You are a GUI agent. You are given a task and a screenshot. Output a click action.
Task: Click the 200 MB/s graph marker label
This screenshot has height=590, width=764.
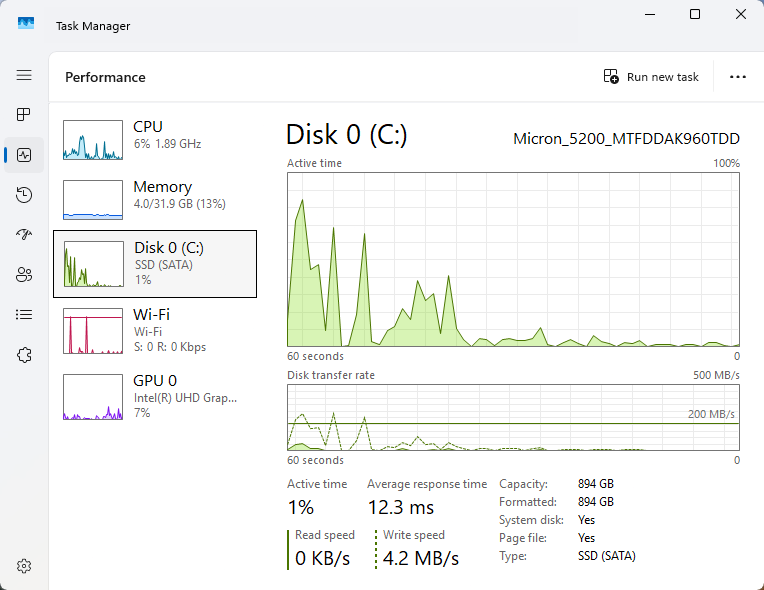pos(711,414)
